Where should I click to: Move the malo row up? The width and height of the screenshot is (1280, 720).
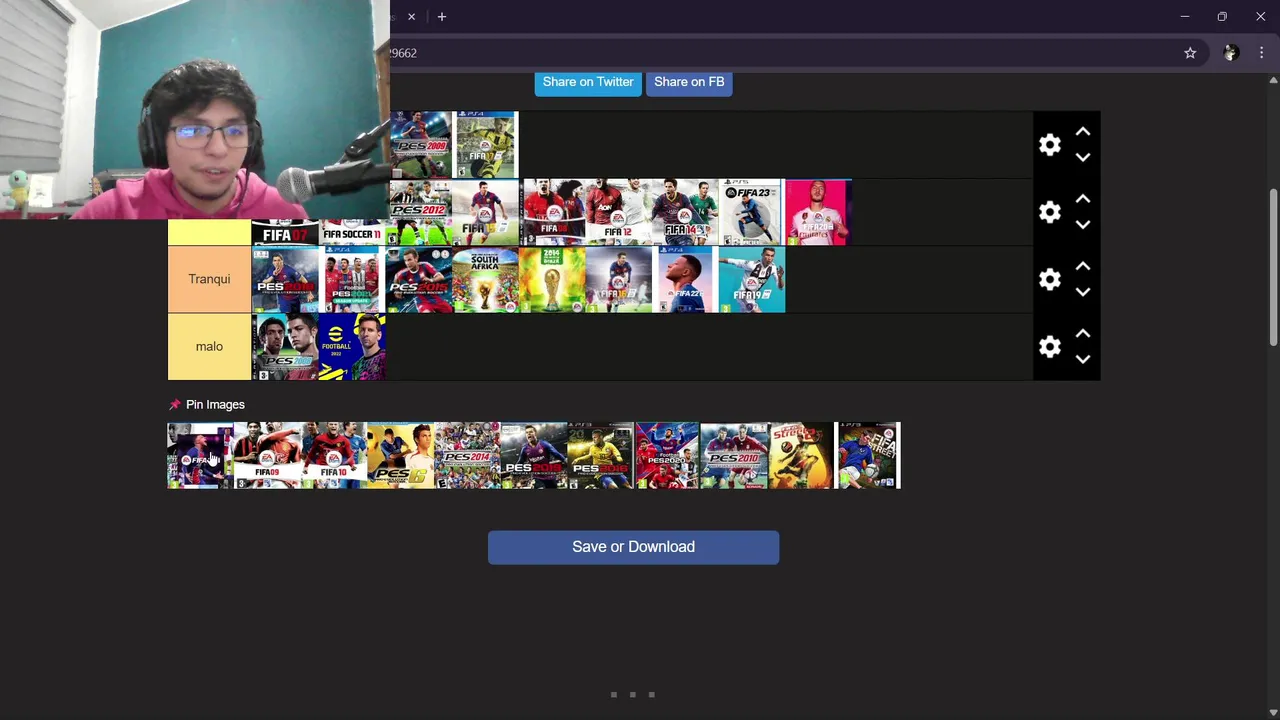(x=1083, y=333)
